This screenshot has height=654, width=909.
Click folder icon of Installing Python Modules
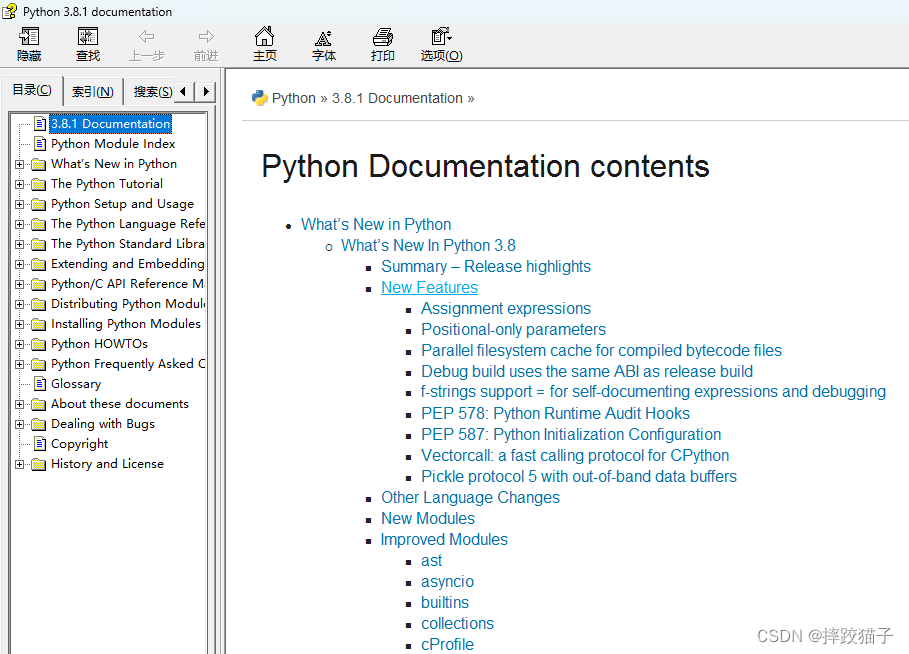click(x=38, y=324)
